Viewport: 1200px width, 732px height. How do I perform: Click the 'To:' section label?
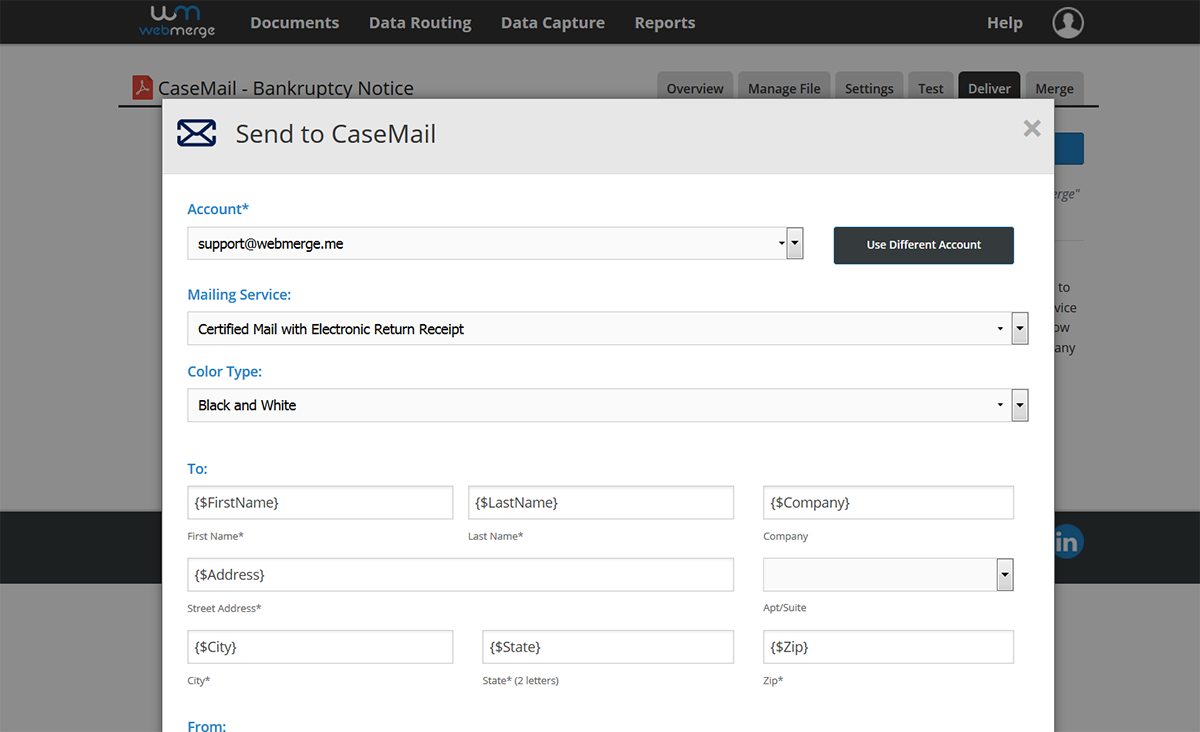click(x=197, y=468)
